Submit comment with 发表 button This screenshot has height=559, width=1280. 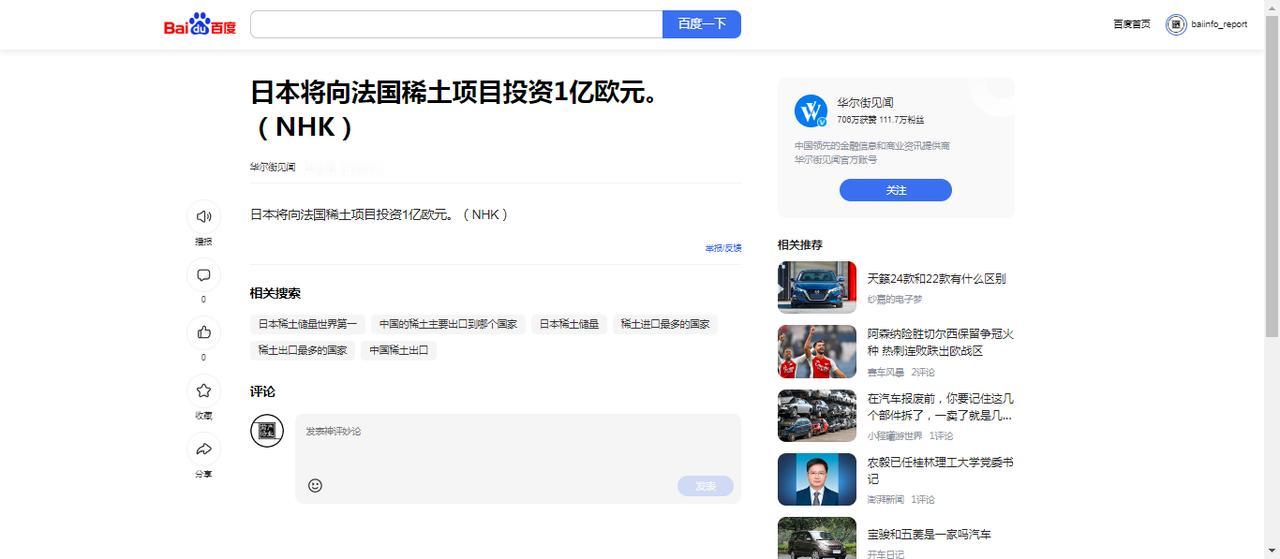coord(705,486)
